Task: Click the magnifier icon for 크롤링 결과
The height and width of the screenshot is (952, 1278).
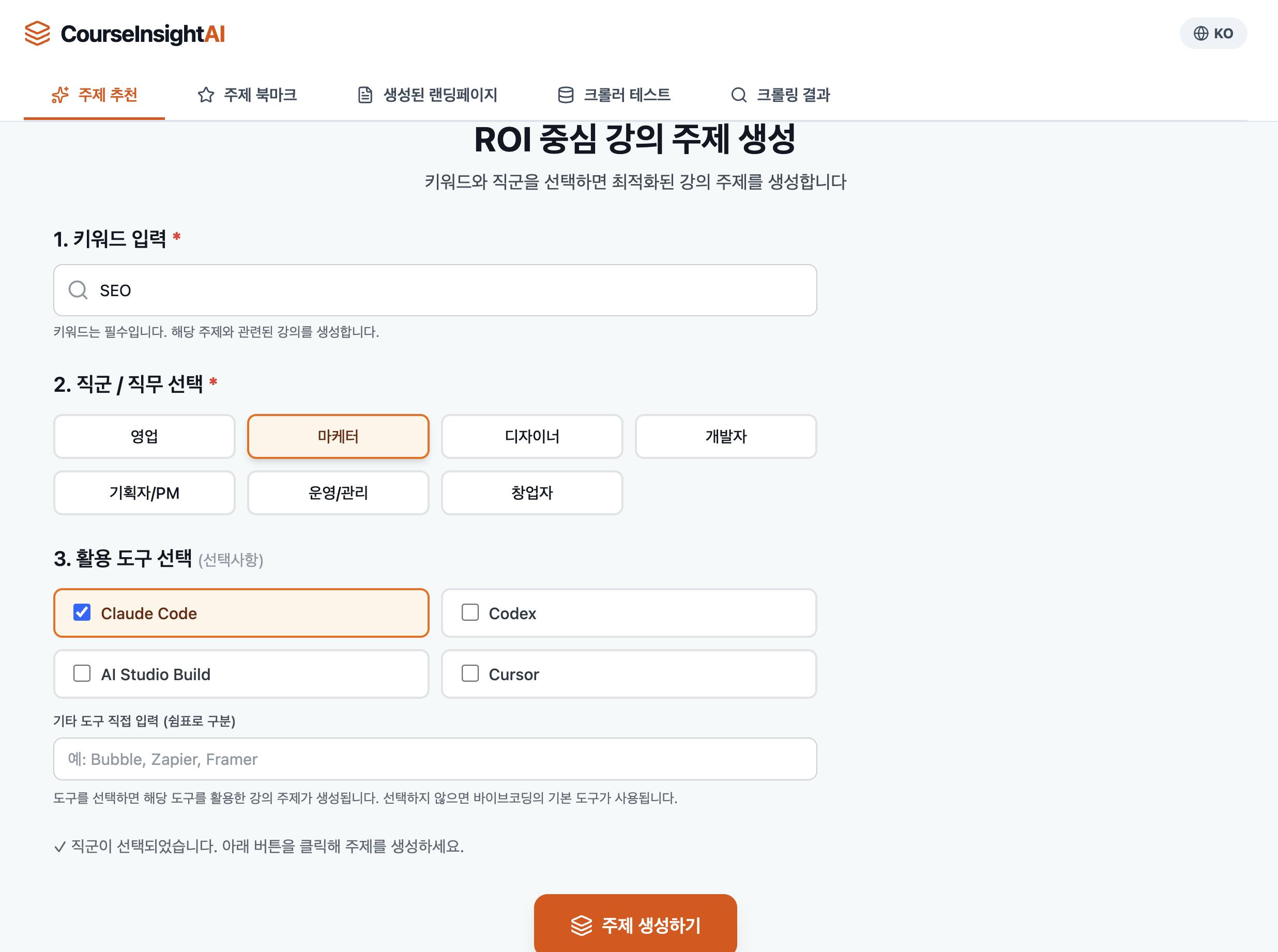Action: [x=738, y=95]
